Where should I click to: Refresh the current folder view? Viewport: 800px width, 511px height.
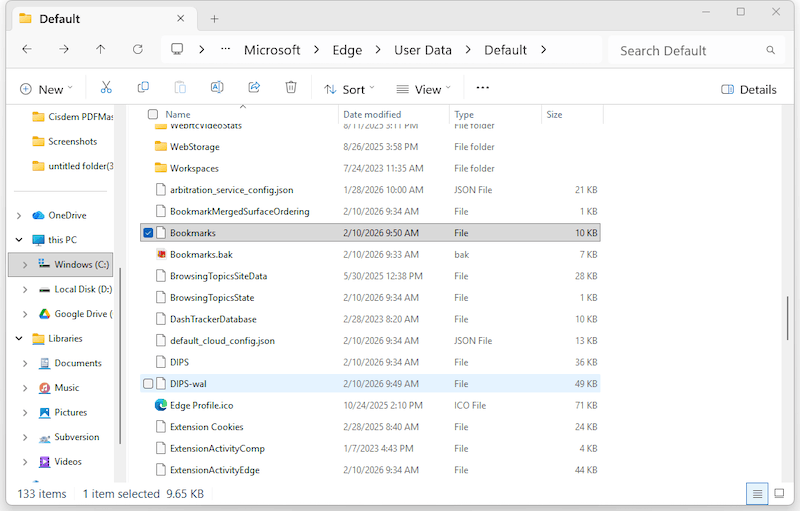click(137, 50)
